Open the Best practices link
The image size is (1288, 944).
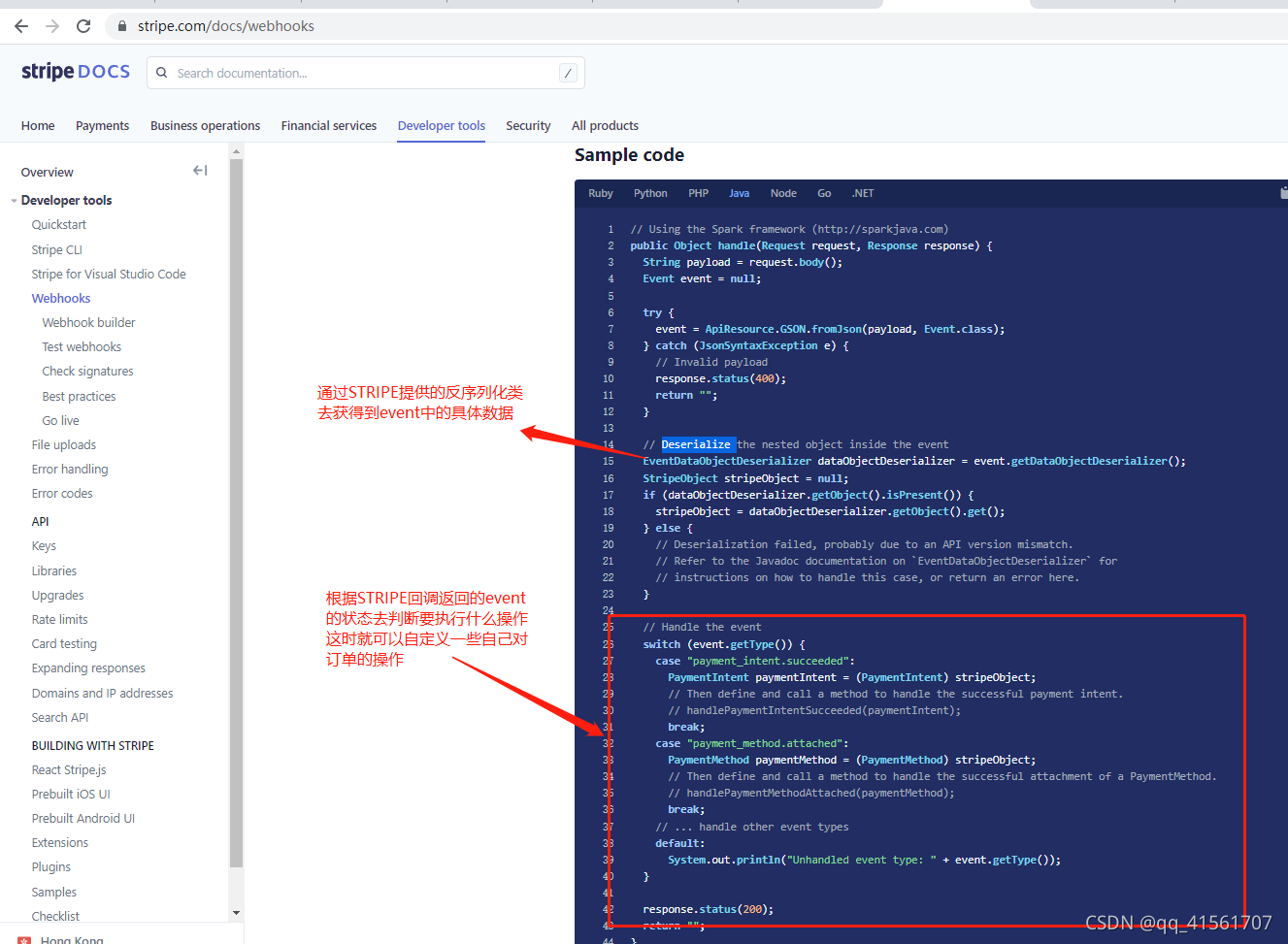click(x=79, y=396)
